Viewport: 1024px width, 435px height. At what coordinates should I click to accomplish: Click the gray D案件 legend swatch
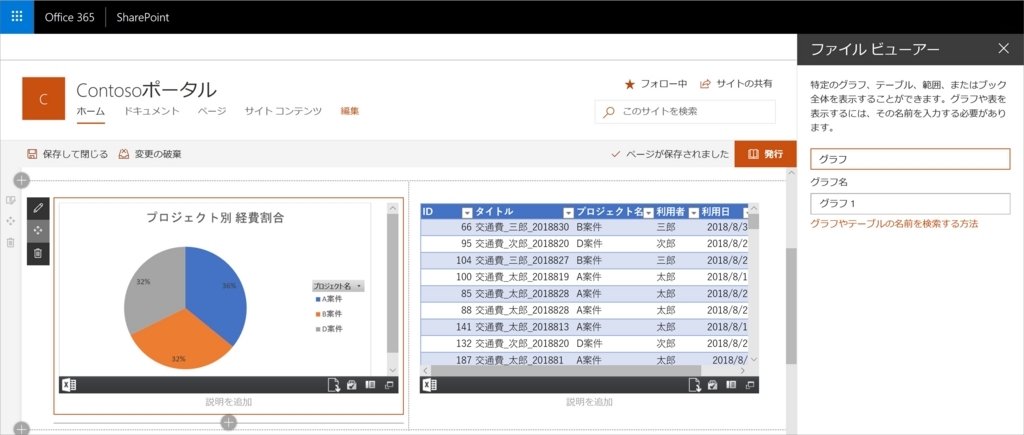[x=317, y=329]
